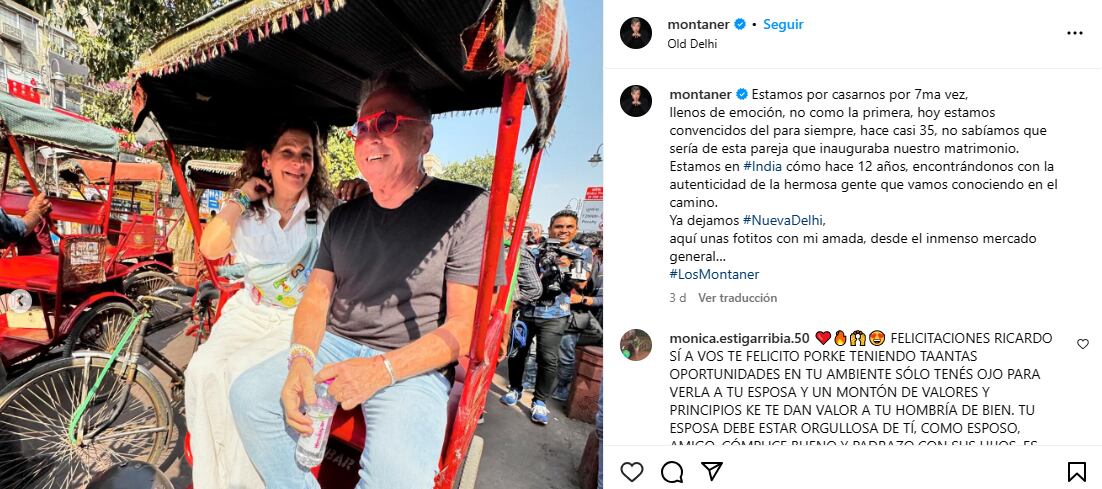Open montaner profile from header username
The width and height of the screenshot is (1102, 489).
point(698,25)
